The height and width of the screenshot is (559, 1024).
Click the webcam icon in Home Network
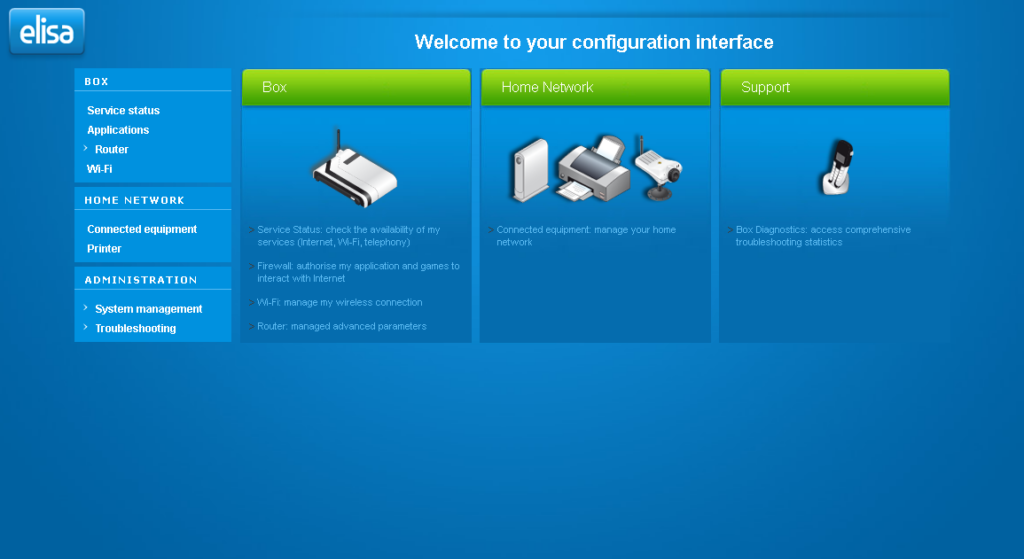click(659, 165)
